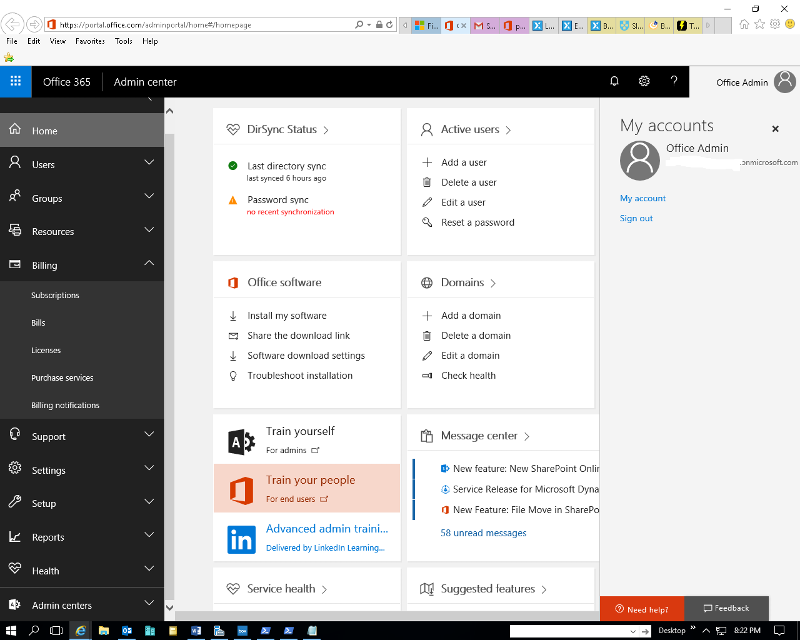Image resolution: width=800 pixels, height=640 pixels.
Task: Open Bills under Billing
Action: click(38, 323)
